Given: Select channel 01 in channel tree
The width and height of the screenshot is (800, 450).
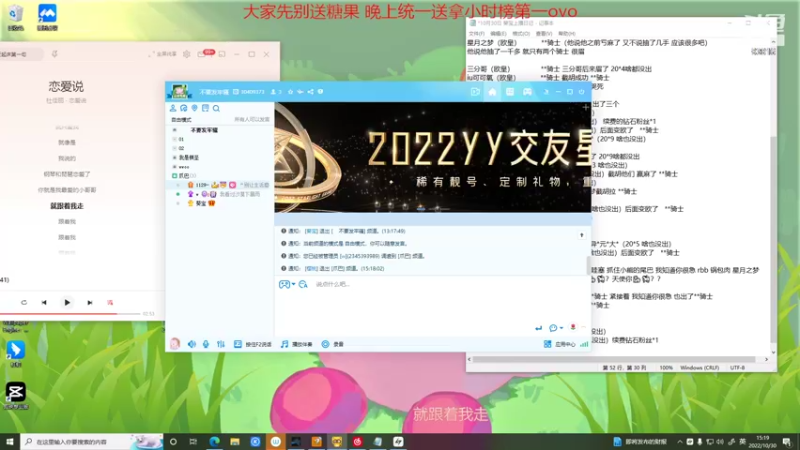Looking at the screenshot, I should (181, 139).
